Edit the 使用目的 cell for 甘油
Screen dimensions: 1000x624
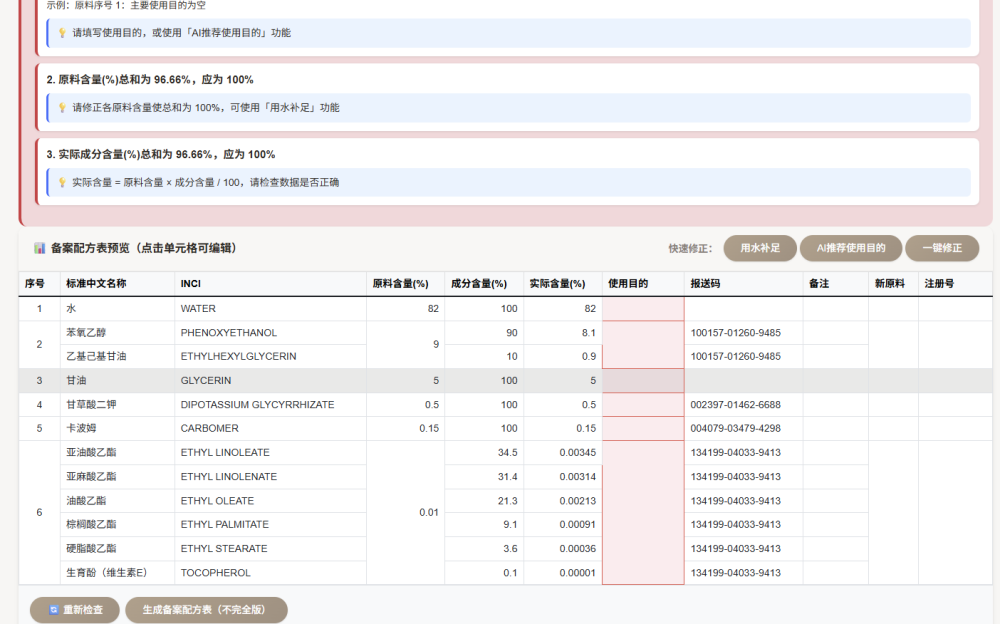pyautogui.click(x=642, y=380)
